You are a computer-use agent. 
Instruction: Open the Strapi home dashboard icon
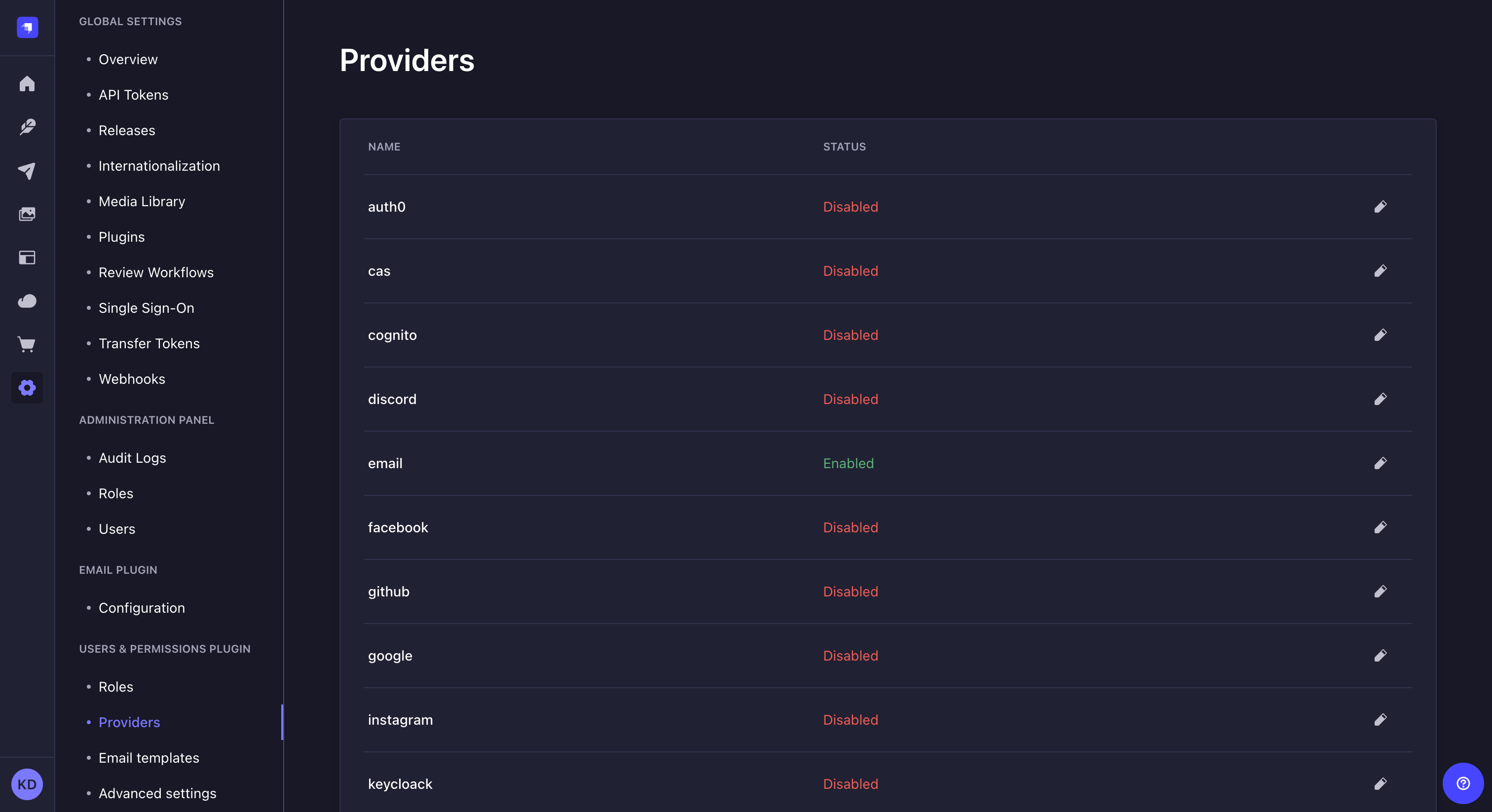click(27, 83)
